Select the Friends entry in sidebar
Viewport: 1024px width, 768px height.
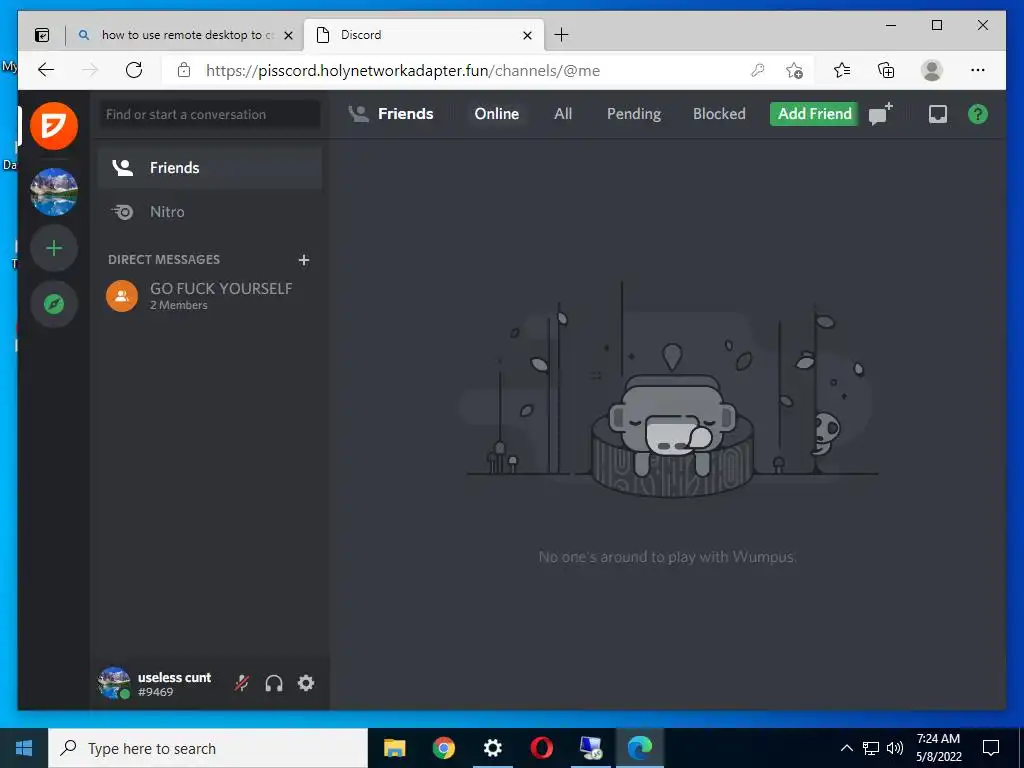point(210,168)
